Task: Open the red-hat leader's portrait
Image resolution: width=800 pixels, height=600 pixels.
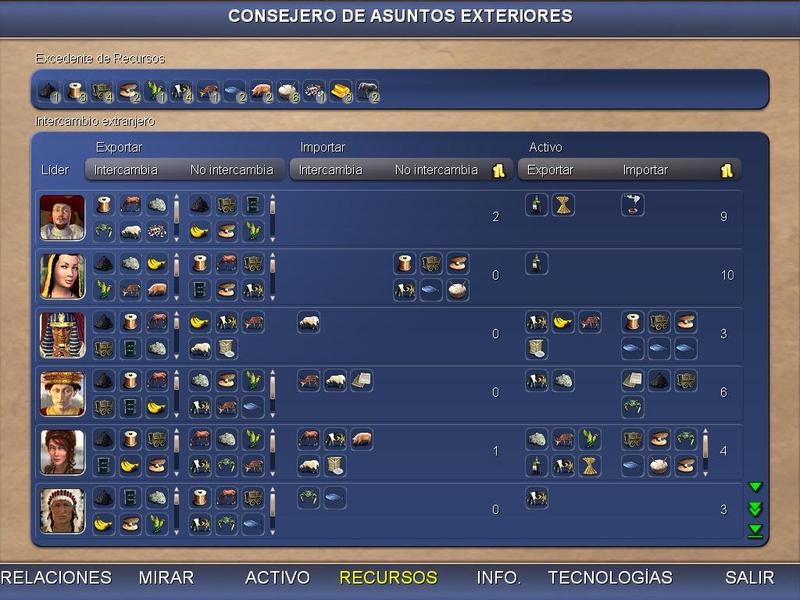Action: tap(62, 218)
